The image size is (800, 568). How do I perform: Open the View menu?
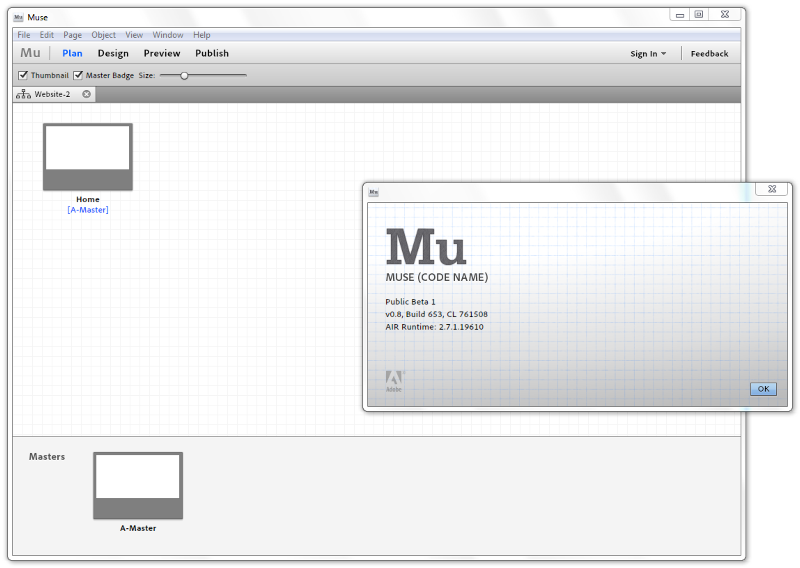[134, 35]
